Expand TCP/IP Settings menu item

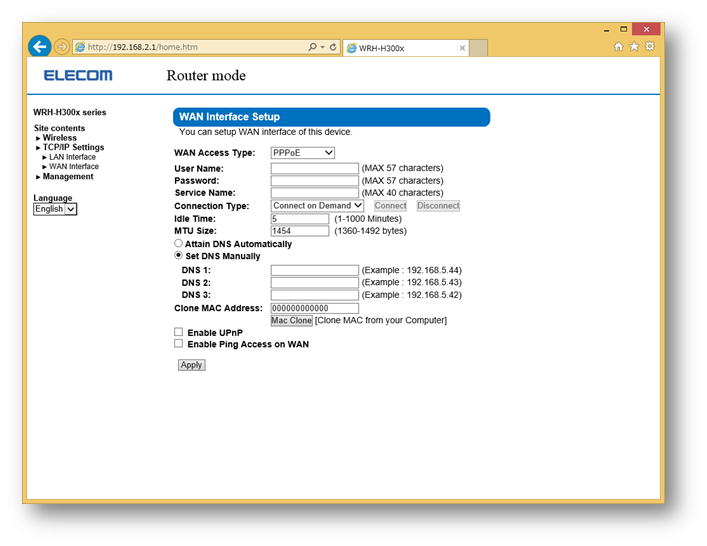(73, 147)
